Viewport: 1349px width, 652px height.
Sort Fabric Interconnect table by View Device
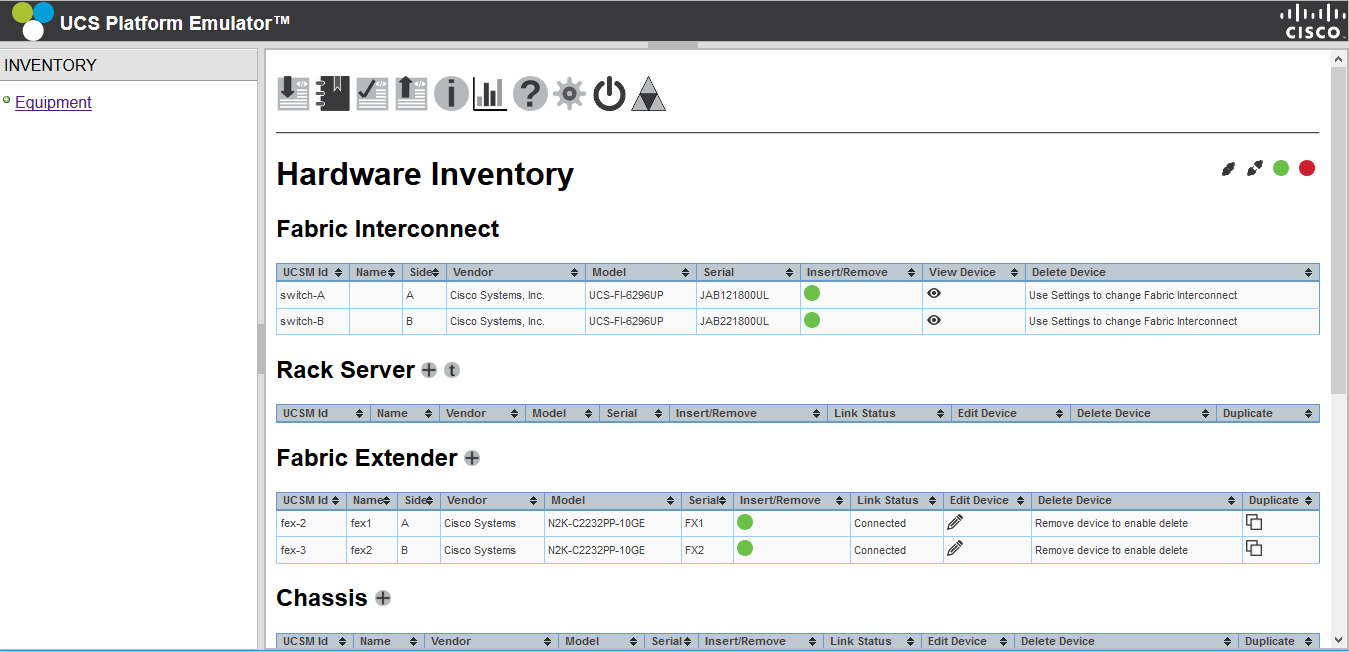(x=973, y=272)
